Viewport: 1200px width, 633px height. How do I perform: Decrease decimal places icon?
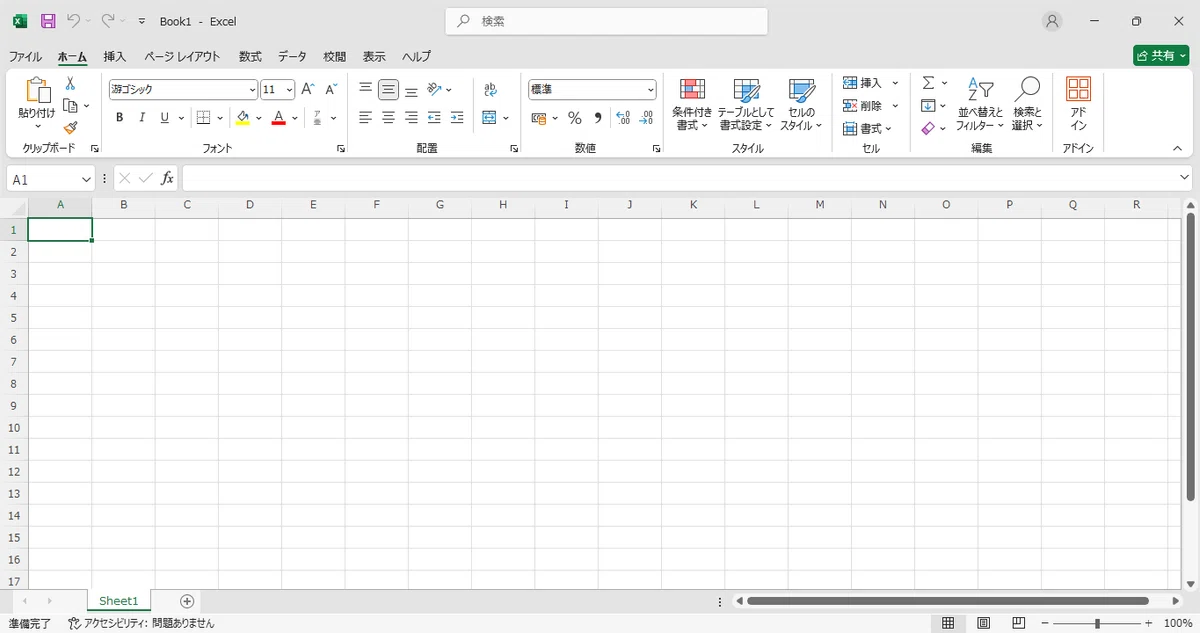[647, 118]
